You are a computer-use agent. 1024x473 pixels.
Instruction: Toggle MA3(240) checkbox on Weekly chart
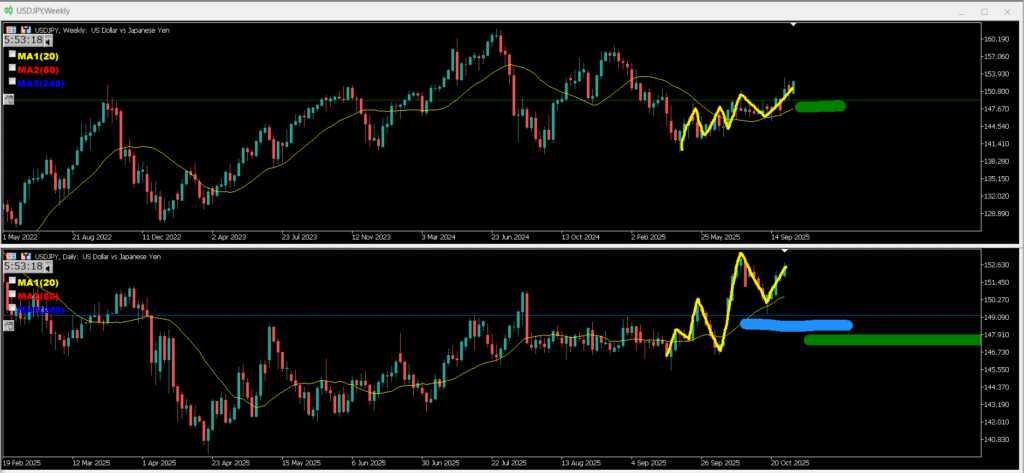(12, 80)
